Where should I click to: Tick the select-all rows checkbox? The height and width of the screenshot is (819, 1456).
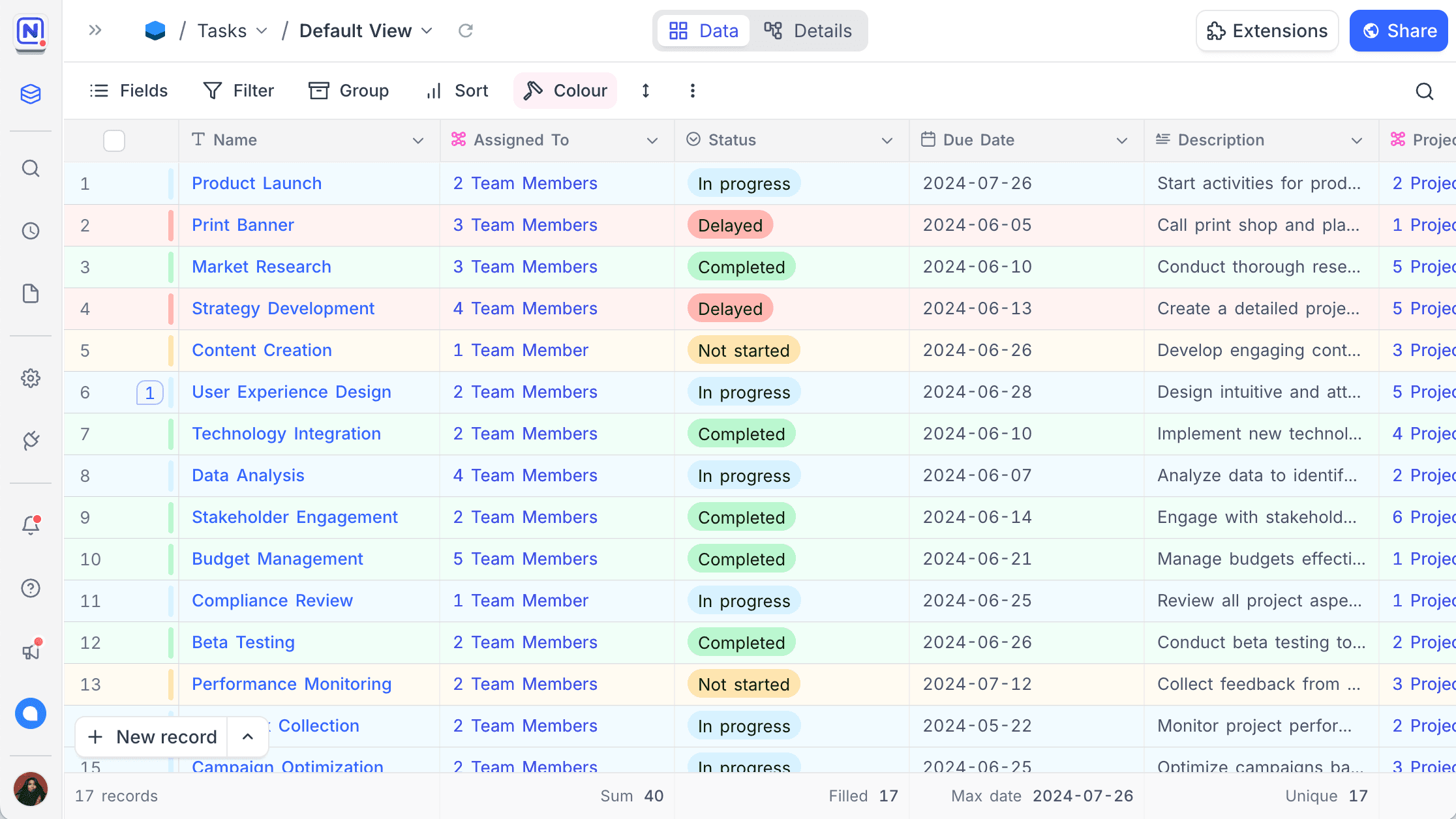coord(114,141)
